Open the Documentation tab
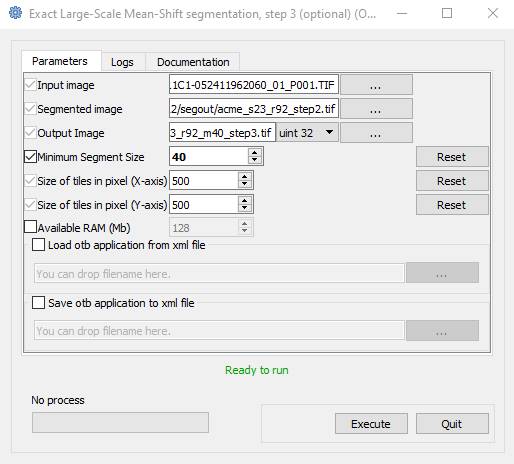This screenshot has width=514, height=464. pyautogui.click(x=193, y=62)
